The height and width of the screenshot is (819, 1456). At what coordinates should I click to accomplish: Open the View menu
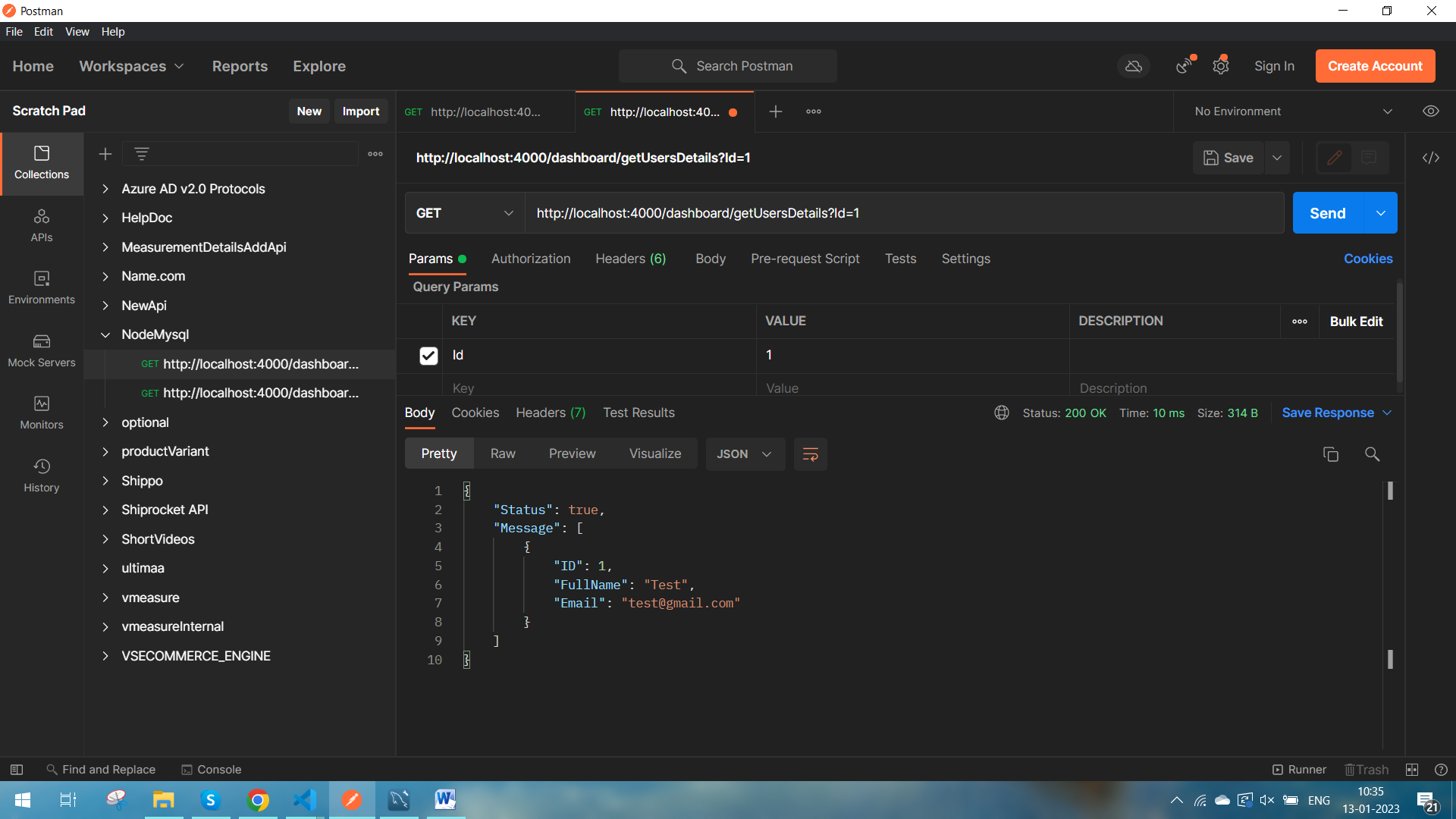77,32
